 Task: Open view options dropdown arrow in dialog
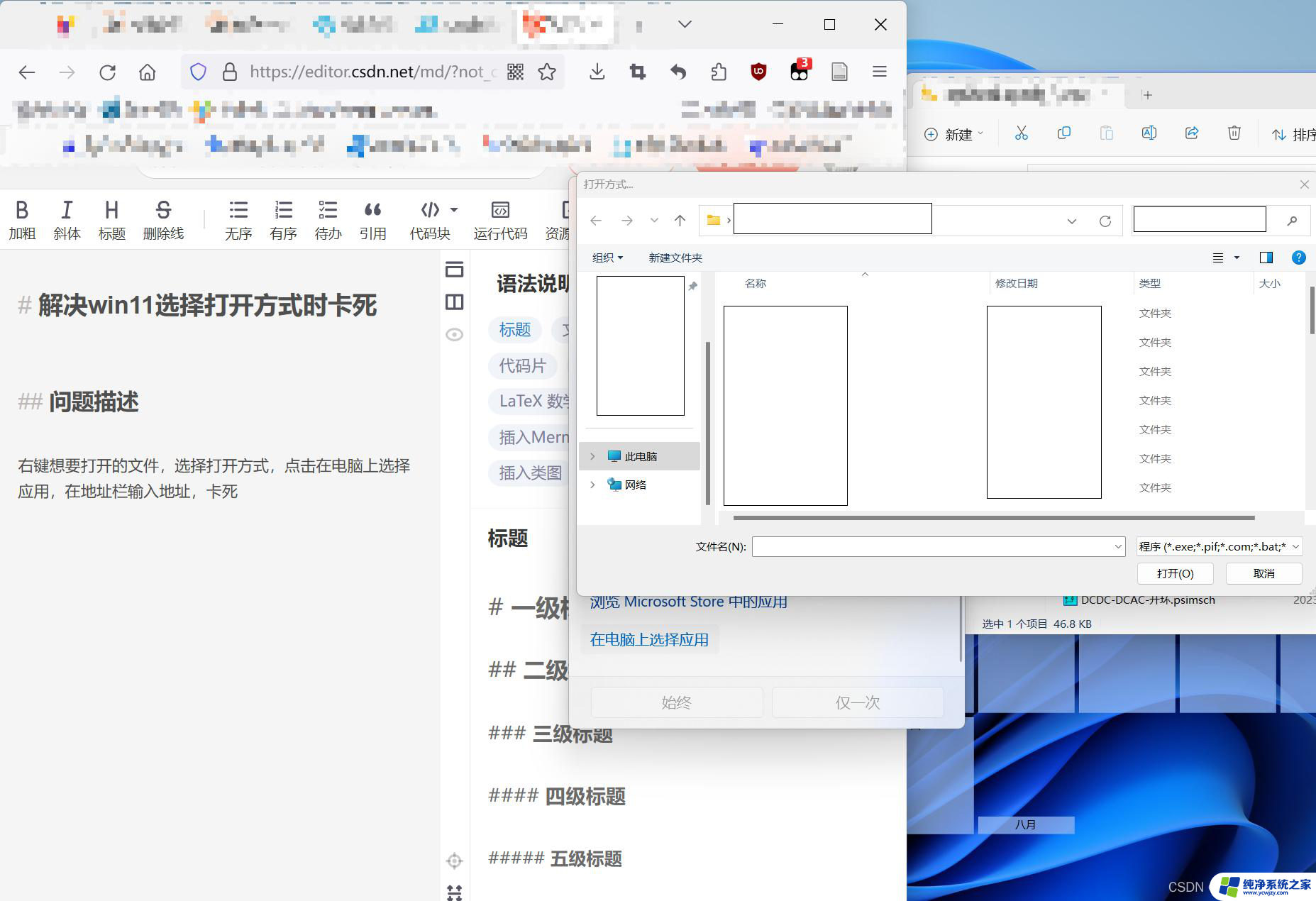(x=1237, y=258)
